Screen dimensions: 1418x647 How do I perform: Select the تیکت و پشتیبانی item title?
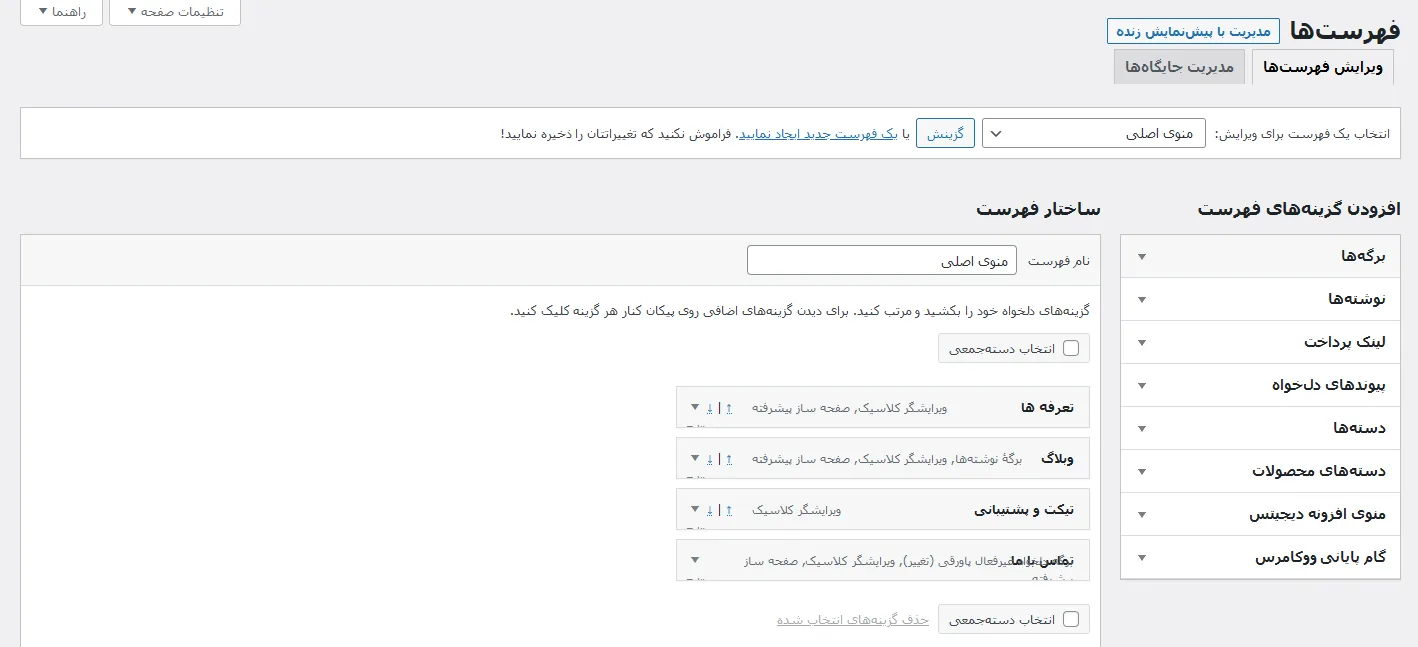click(1024, 510)
